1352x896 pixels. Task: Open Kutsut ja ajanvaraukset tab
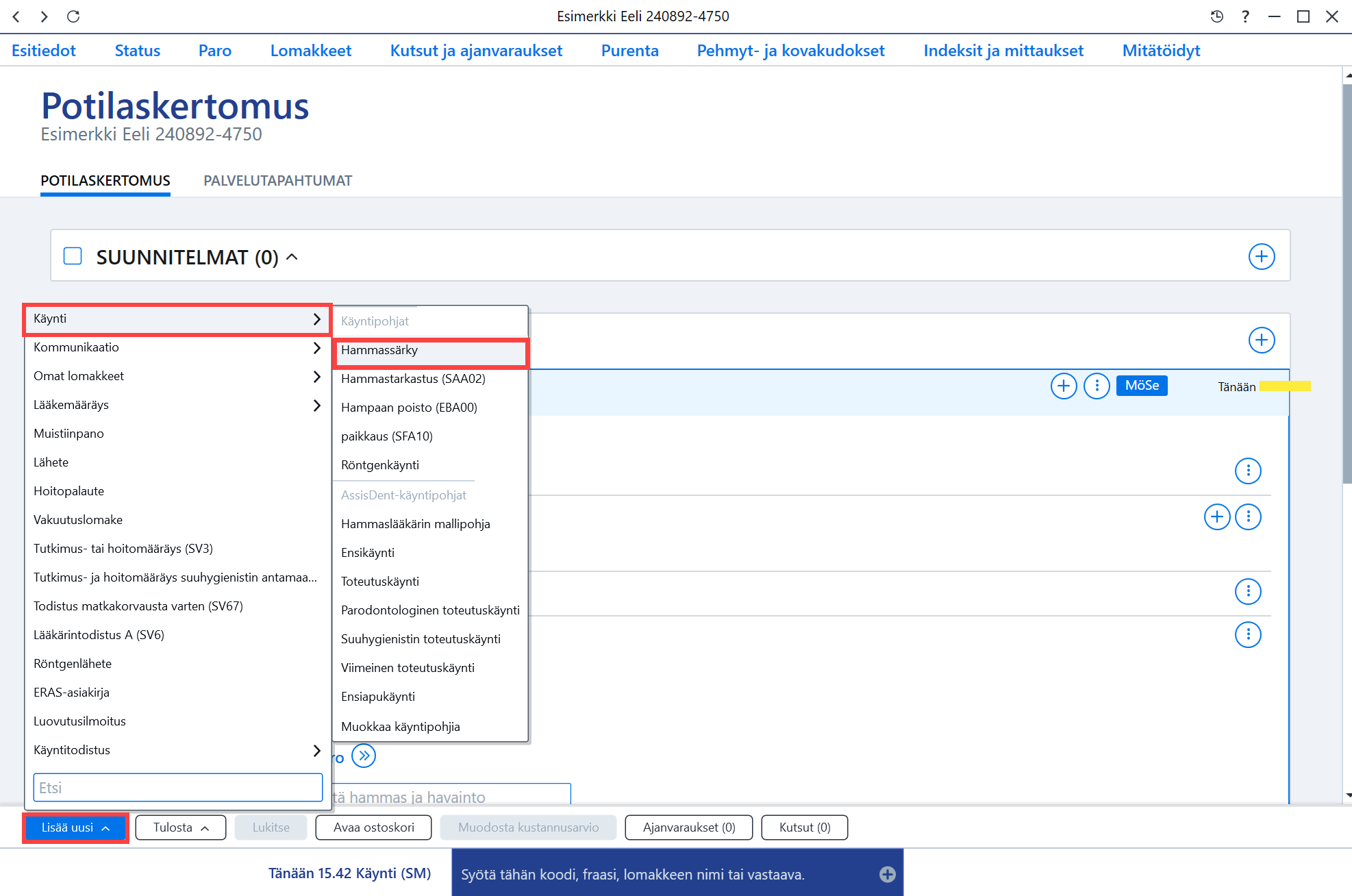(476, 51)
